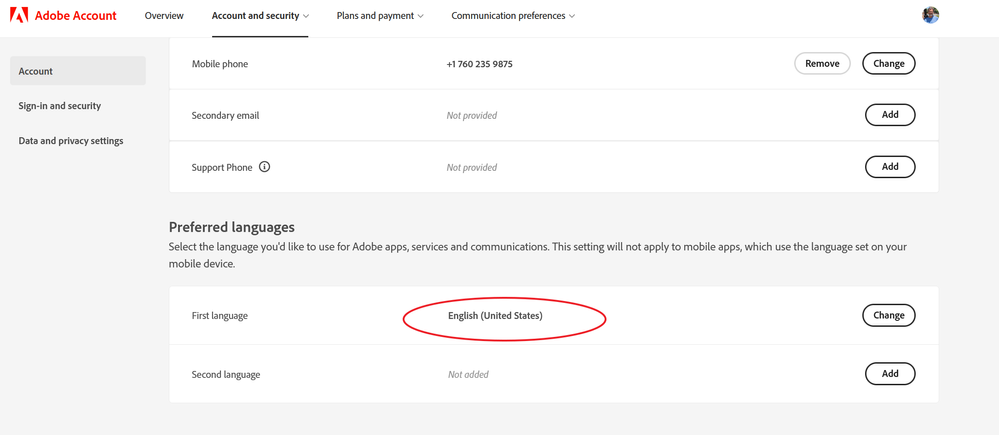Select the phone number +1 760 235 9875
Image resolution: width=999 pixels, height=435 pixels.
pyautogui.click(x=480, y=64)
